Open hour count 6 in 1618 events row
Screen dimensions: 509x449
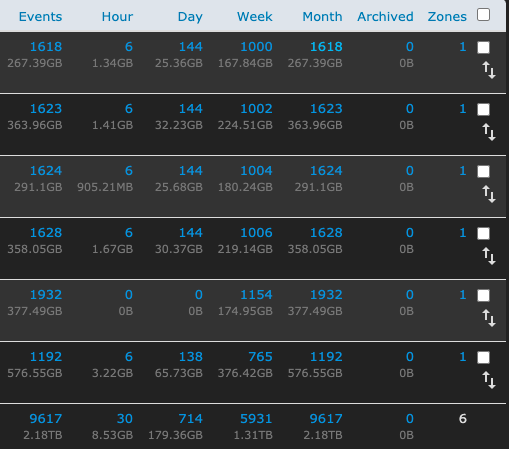tap(129, 47)
